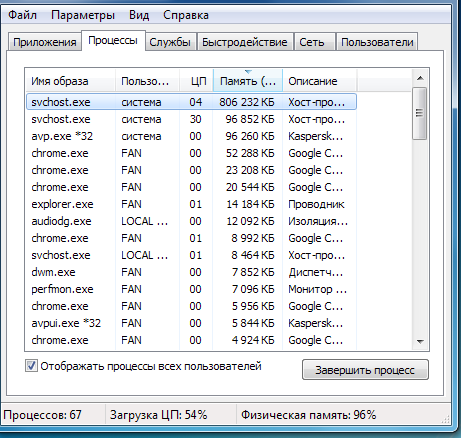Switch to the Сеть tab
The height and width of the screenshot is (438, 461).
point(312,42)
